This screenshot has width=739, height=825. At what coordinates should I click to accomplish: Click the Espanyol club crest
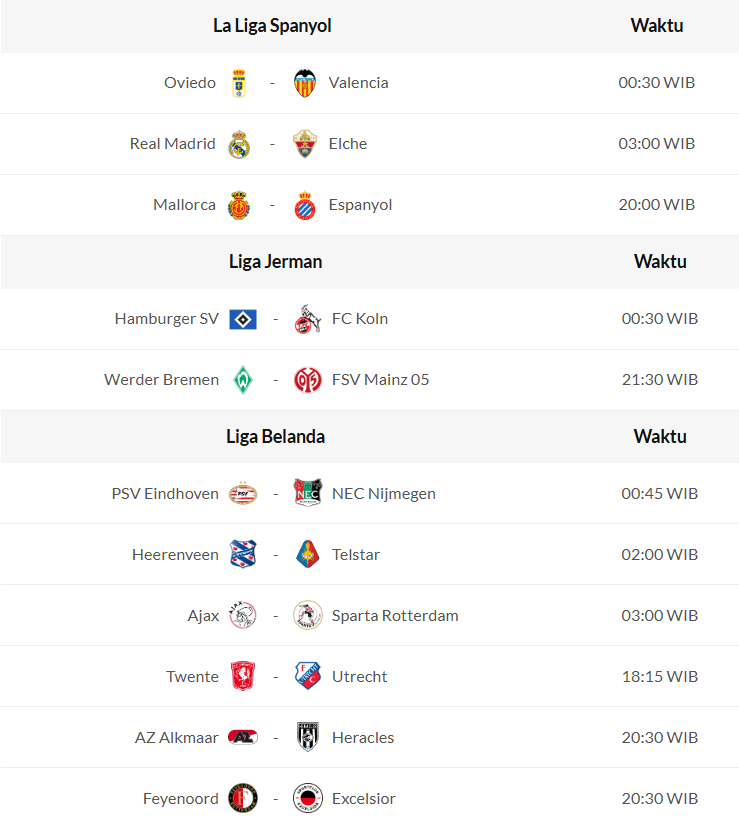tap(305, 205)
